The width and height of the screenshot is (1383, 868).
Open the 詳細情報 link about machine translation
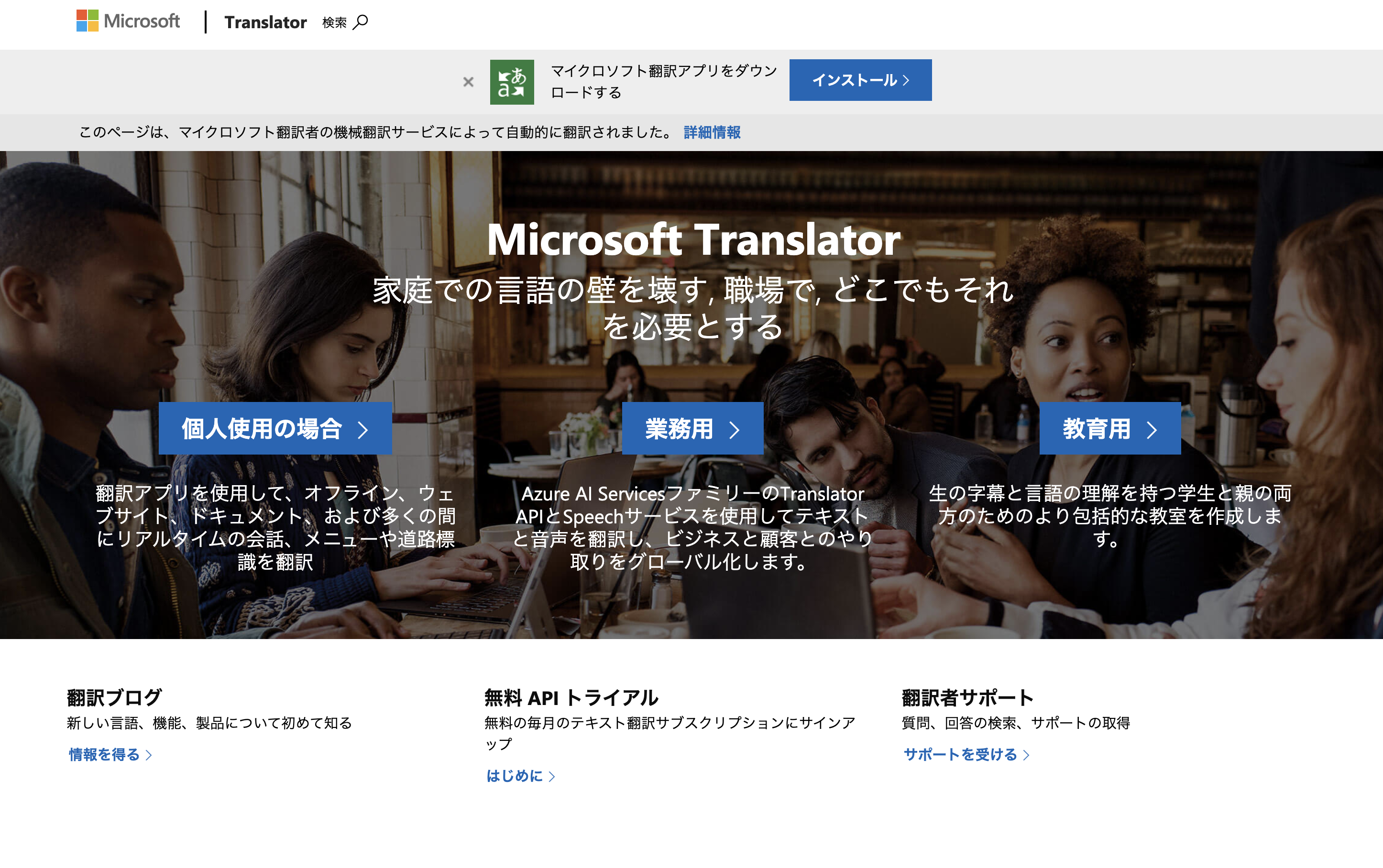(711, 132)
